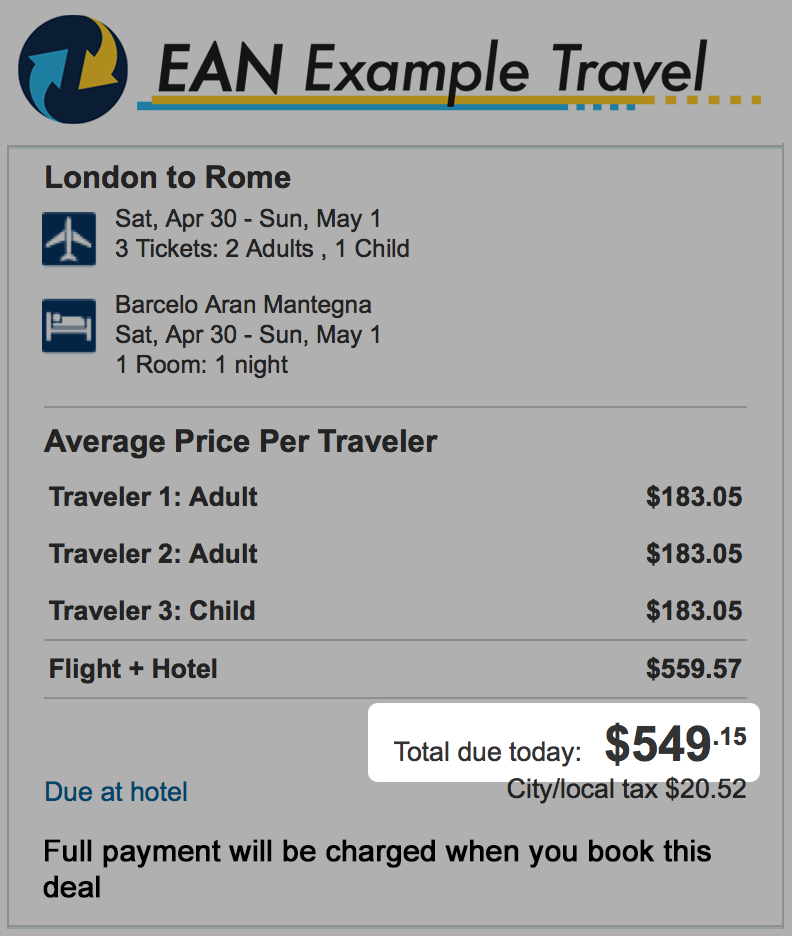The width and height of the screenshot is (792, 936).
Task: Click the EAN Example Travel title text
Action: 432,70
